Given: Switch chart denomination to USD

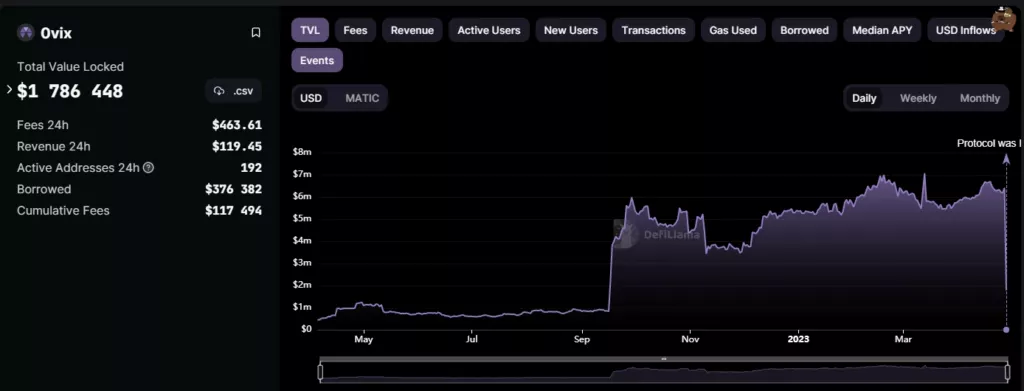Looking at the screenshot, I should (x=311, y=98).
